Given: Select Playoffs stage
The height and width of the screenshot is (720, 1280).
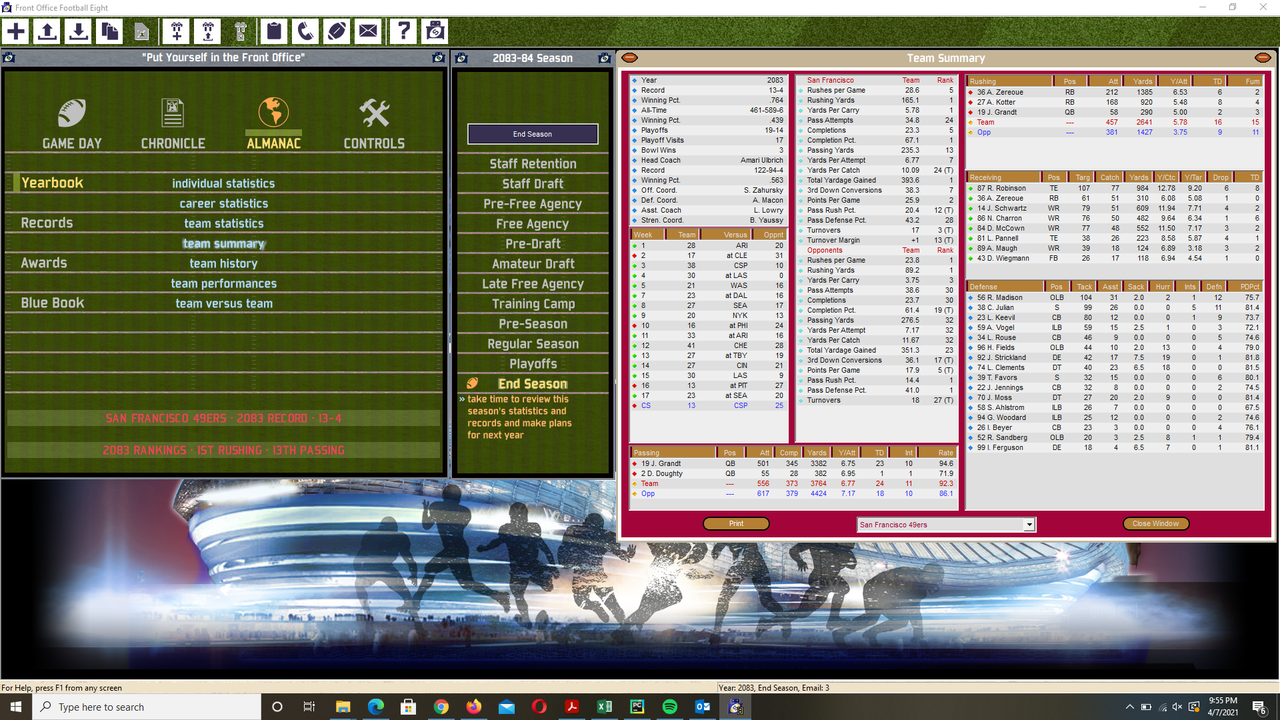Looking at the screenshot, I should click(x=533, y=364).
